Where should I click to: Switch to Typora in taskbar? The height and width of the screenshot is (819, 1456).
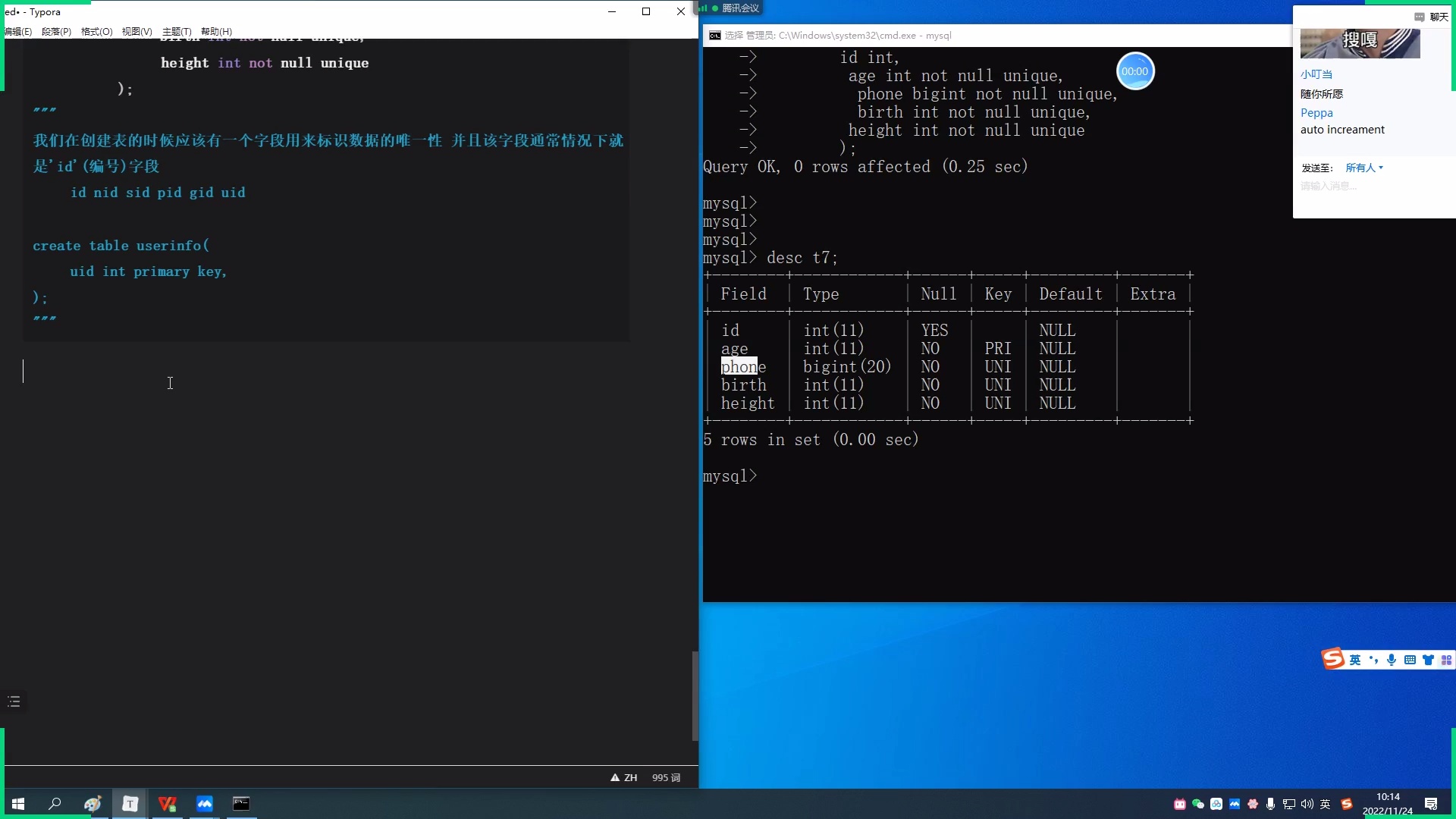130,804
